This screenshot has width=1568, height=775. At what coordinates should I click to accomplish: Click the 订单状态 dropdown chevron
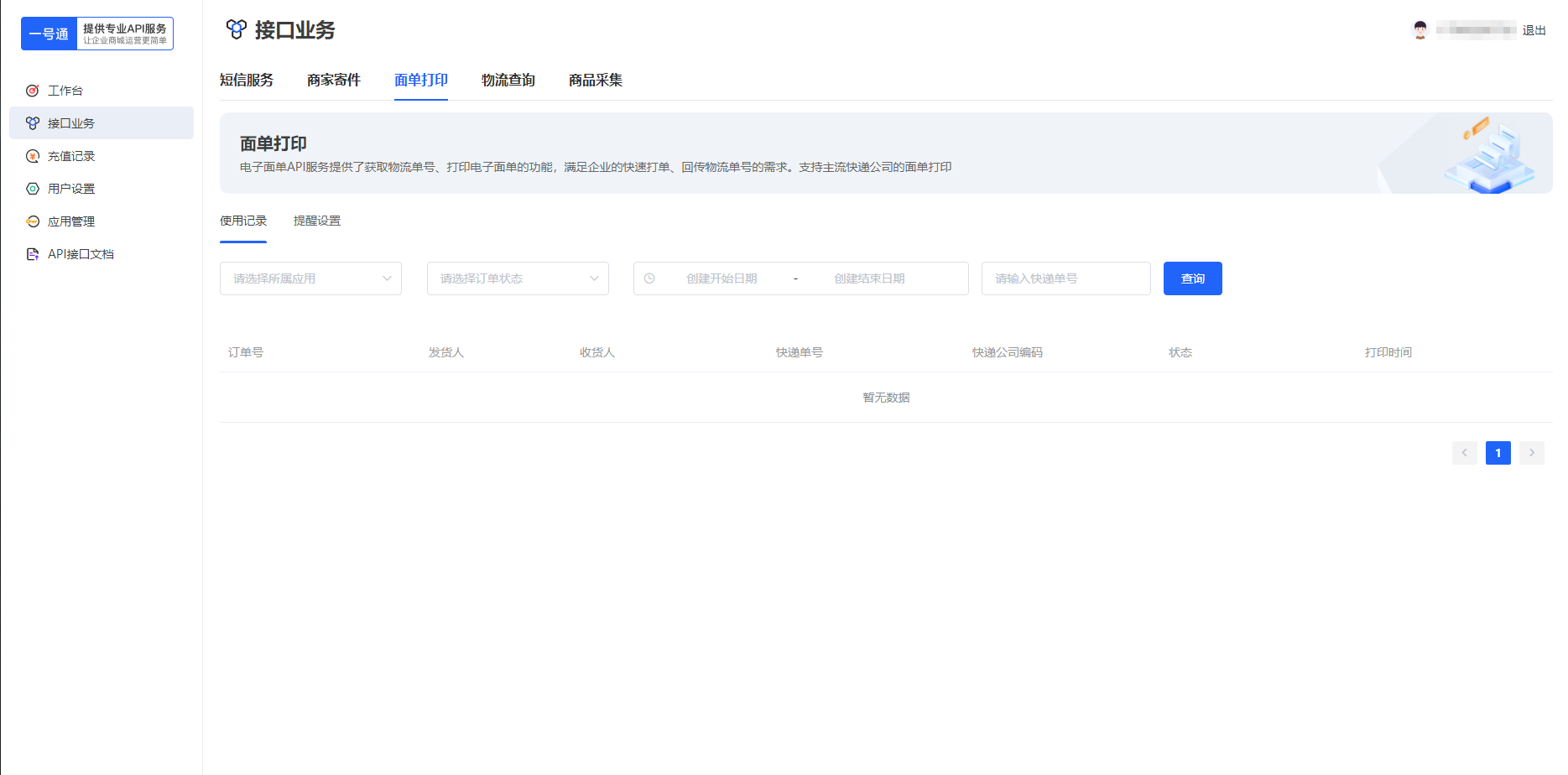click(594, 278)
